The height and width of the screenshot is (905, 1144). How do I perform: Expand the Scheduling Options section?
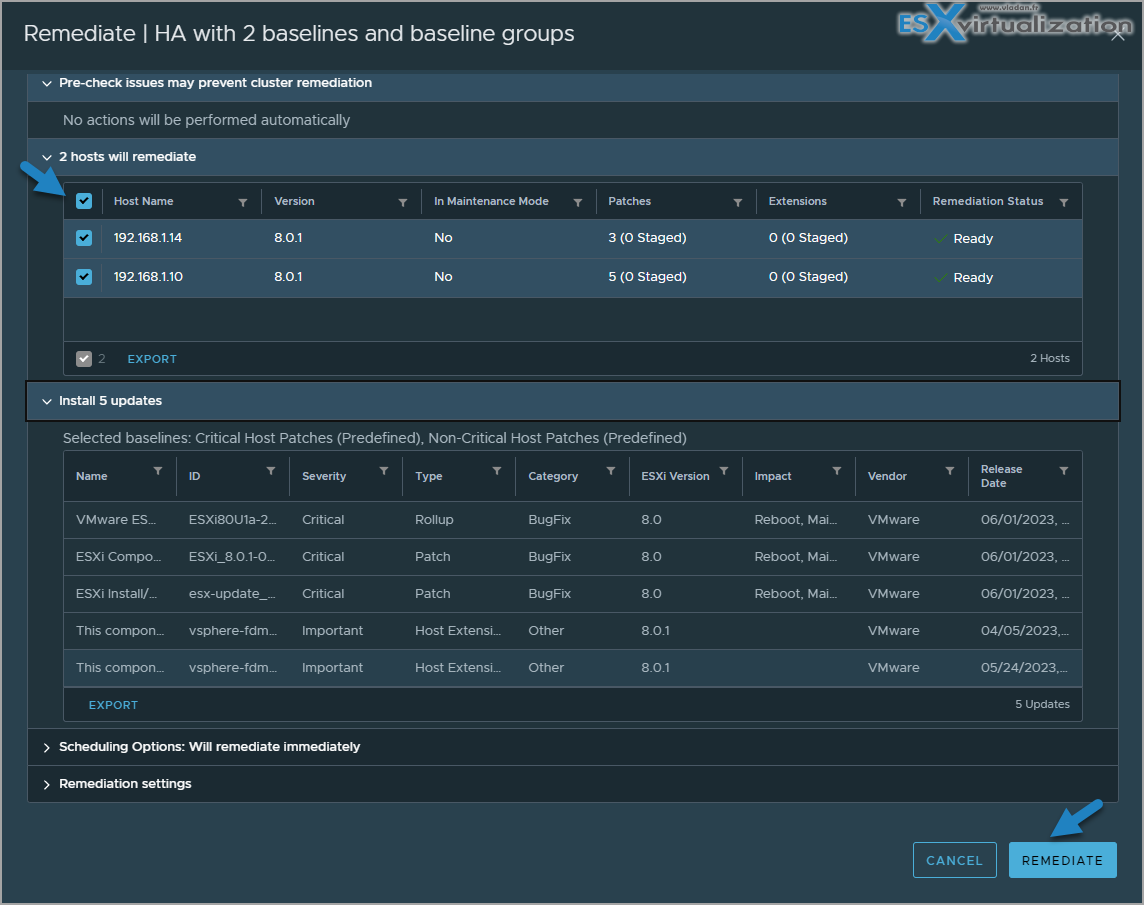pyautogui.click(x=47, y=747)
